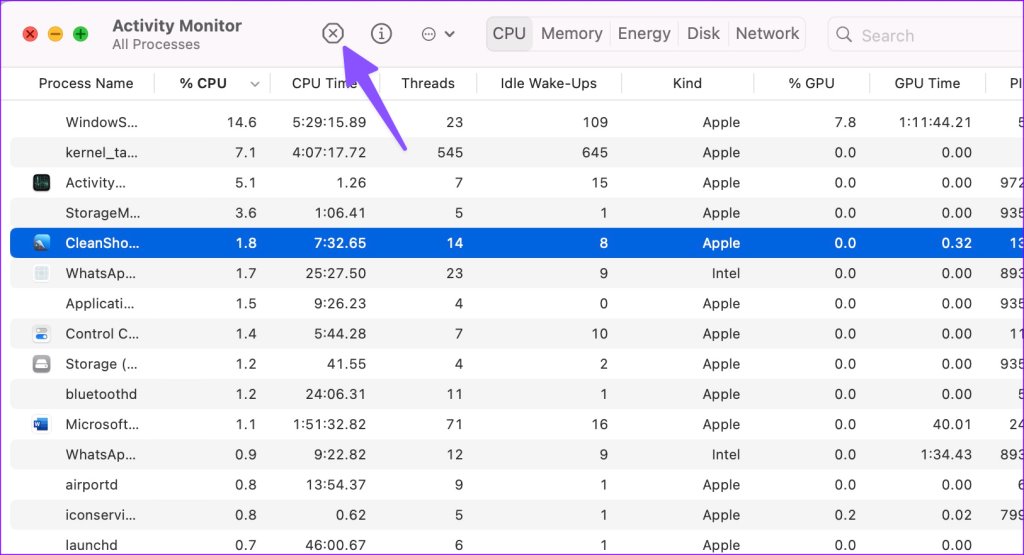Image resolution: width=1024 pixels, height=555 pixels.
Task: Select the airportd process row
Action: pyautogui.click(x=517, y=484)
